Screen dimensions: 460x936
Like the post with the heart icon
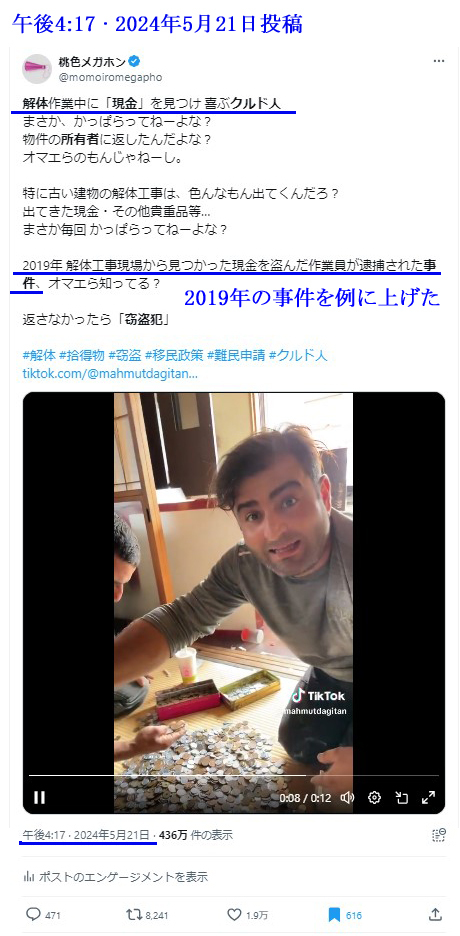click(234, 915)
